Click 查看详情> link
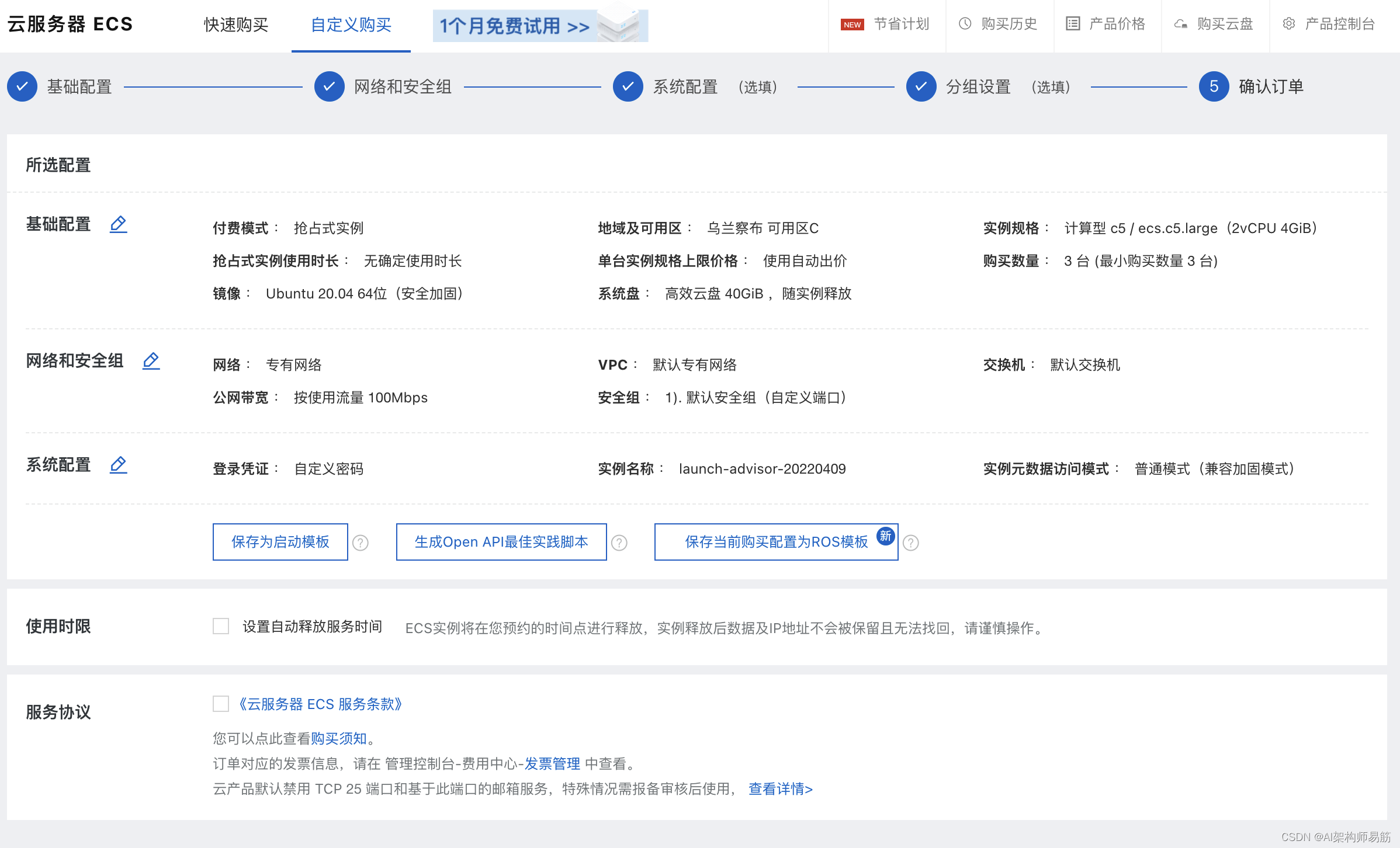 tap(781, 788)
